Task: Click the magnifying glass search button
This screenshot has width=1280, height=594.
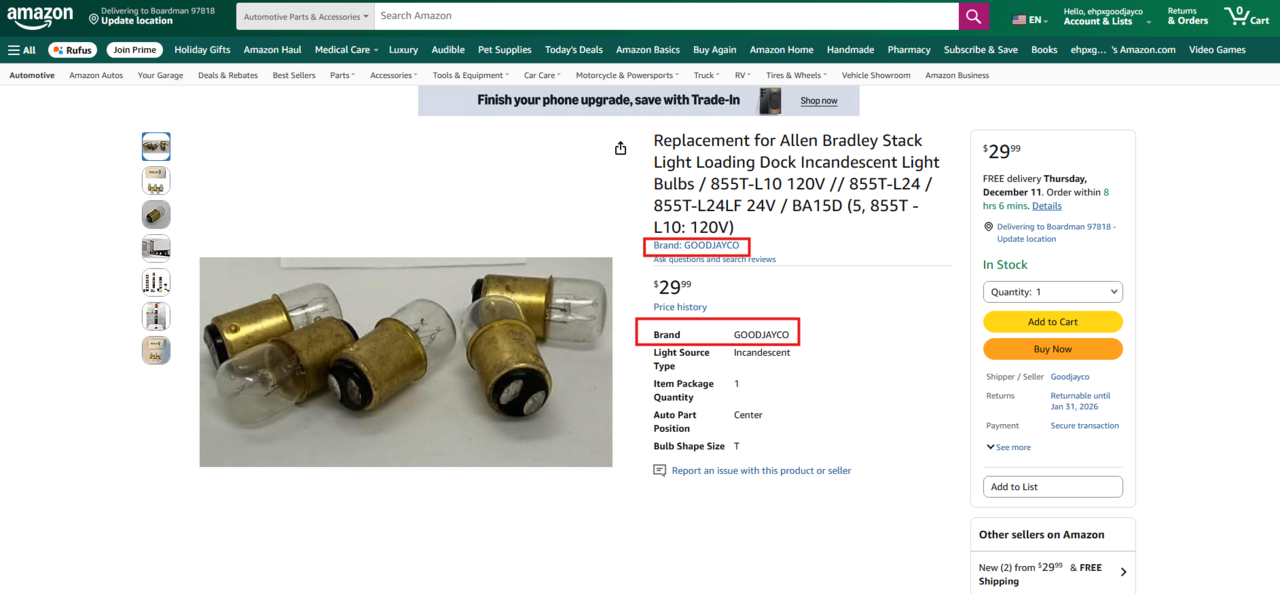Action: click(x=974, y=16)
